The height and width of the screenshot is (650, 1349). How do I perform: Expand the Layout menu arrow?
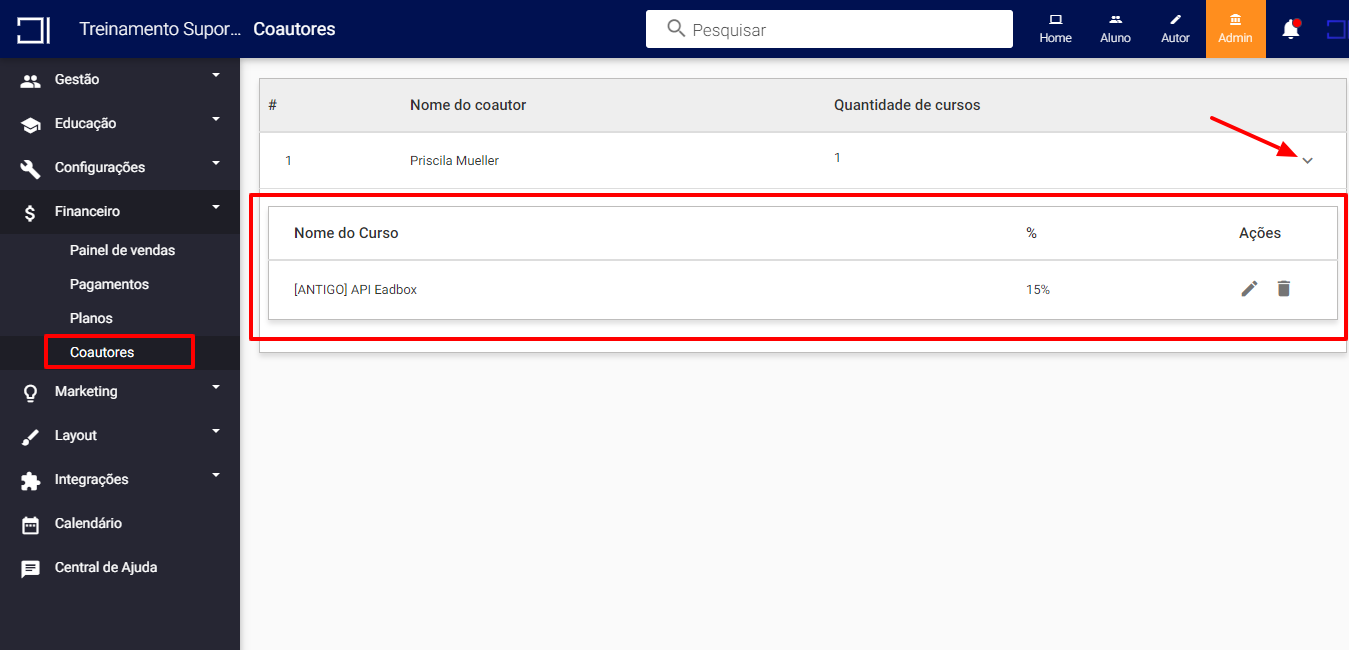(216, 431)
